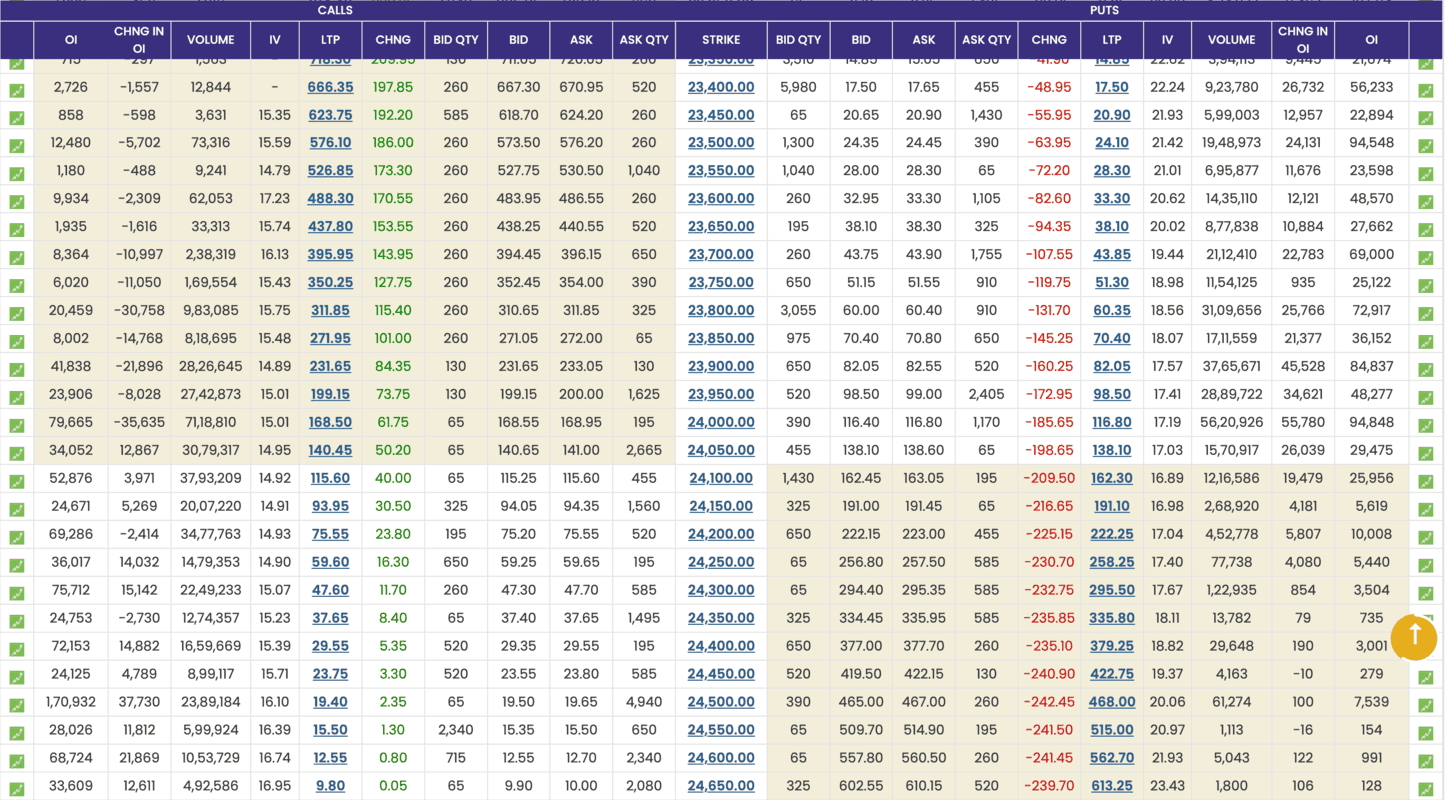Open calls chart icon for 24,100.00 row
1447x800 pixels.
point(17,481)
